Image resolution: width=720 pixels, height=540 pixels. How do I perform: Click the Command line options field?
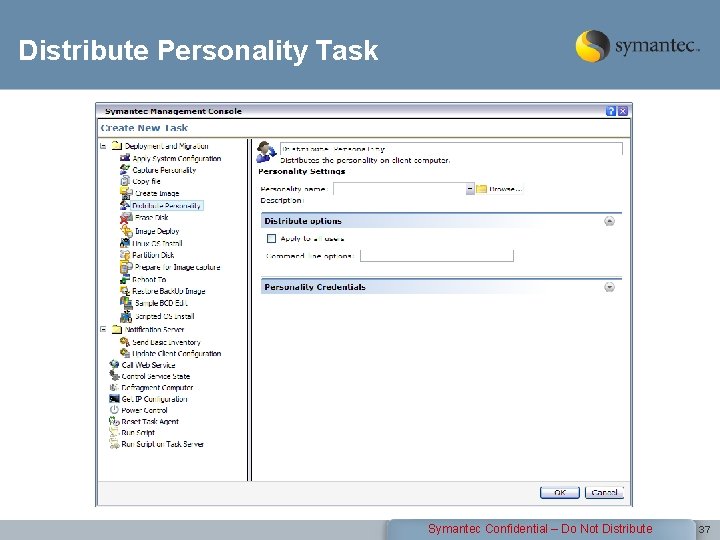(x=437, y=256)
